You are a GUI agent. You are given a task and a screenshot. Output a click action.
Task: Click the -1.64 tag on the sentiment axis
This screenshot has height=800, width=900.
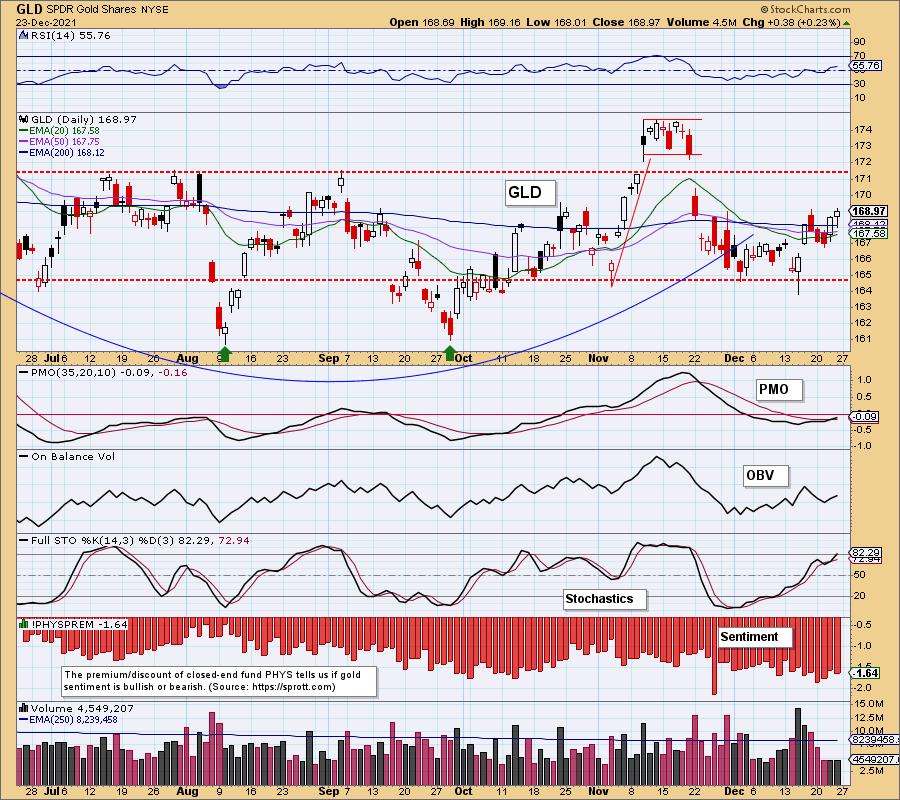(866, 673)
